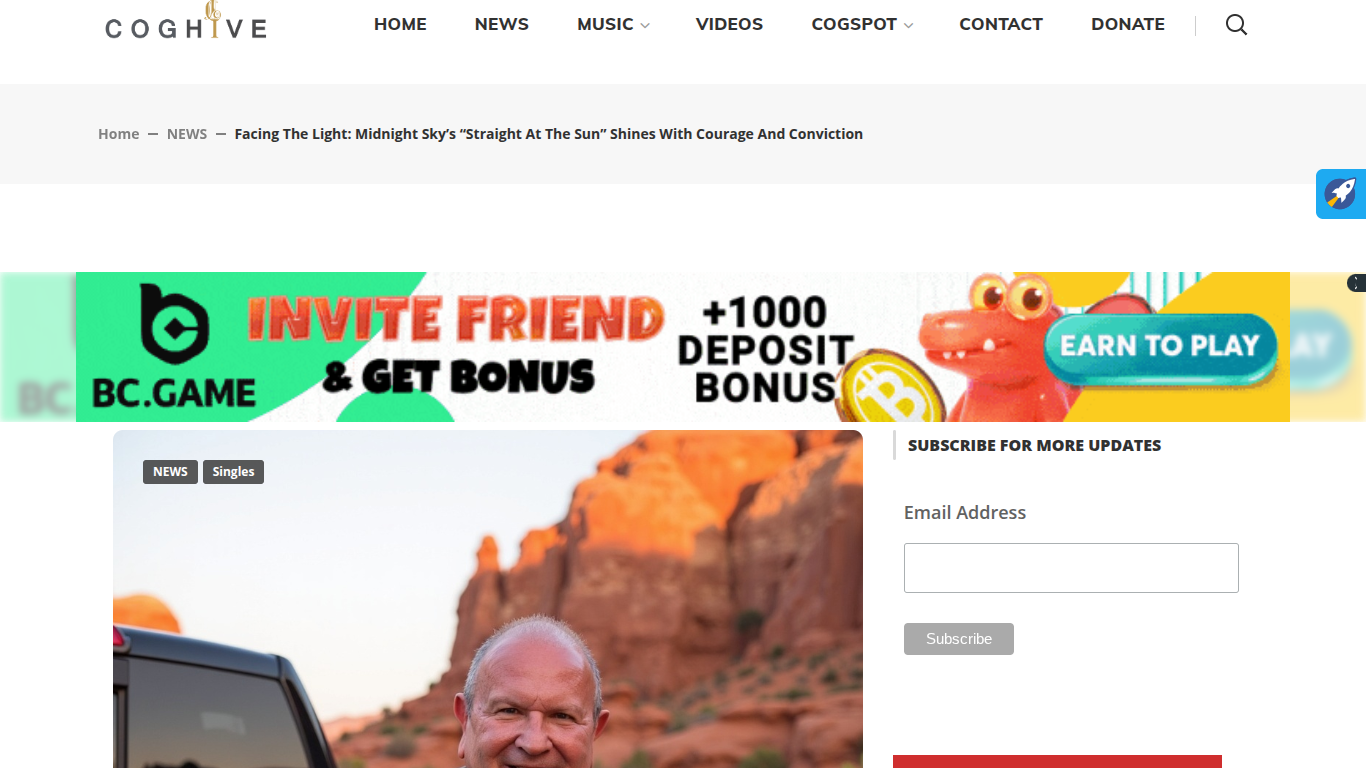Click the blue rocket icon
Viewport: 1366px width, 768px height.
point(1341,194)
